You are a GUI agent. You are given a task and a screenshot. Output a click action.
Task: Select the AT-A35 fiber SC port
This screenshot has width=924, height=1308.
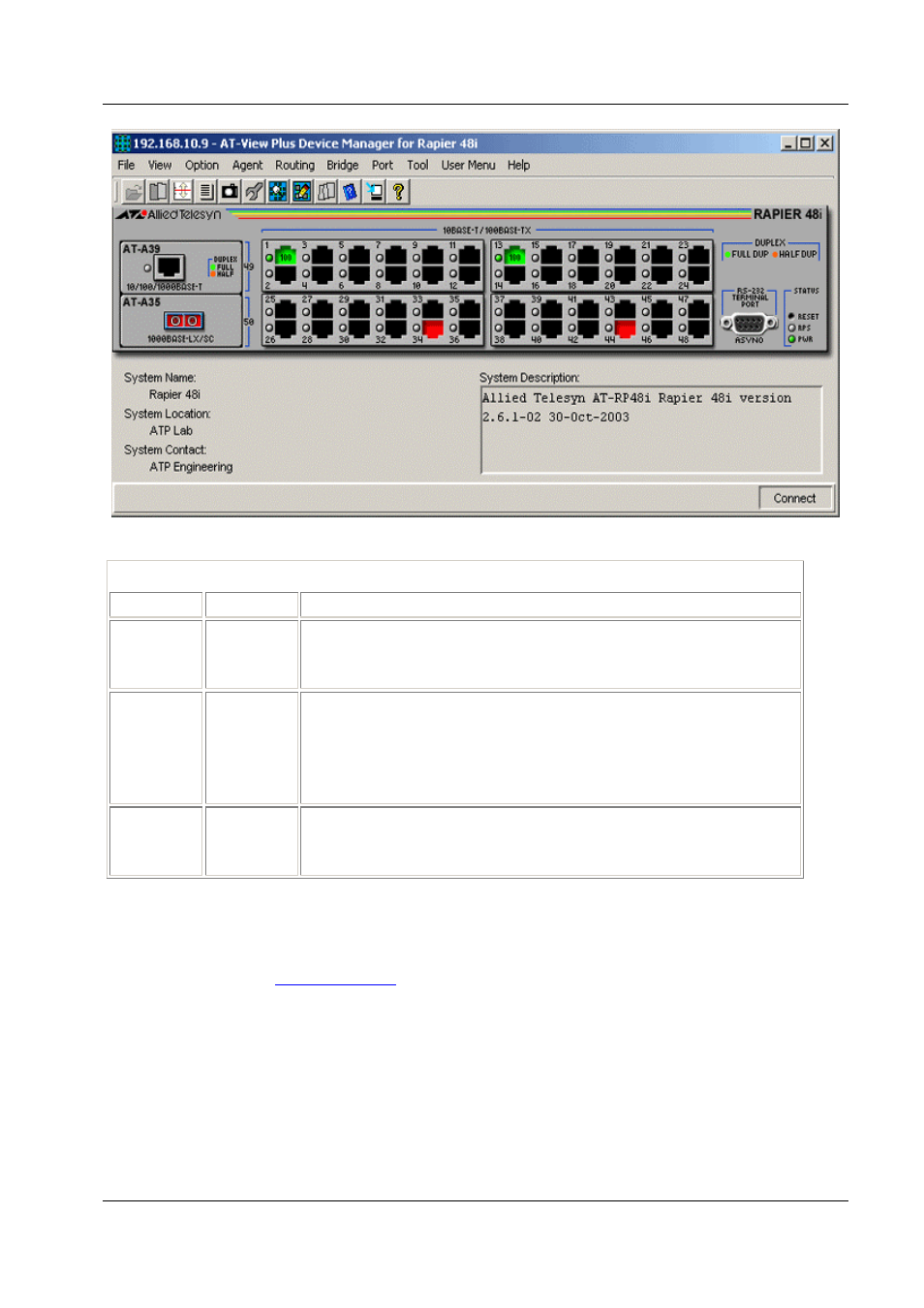tap(183, 321)
